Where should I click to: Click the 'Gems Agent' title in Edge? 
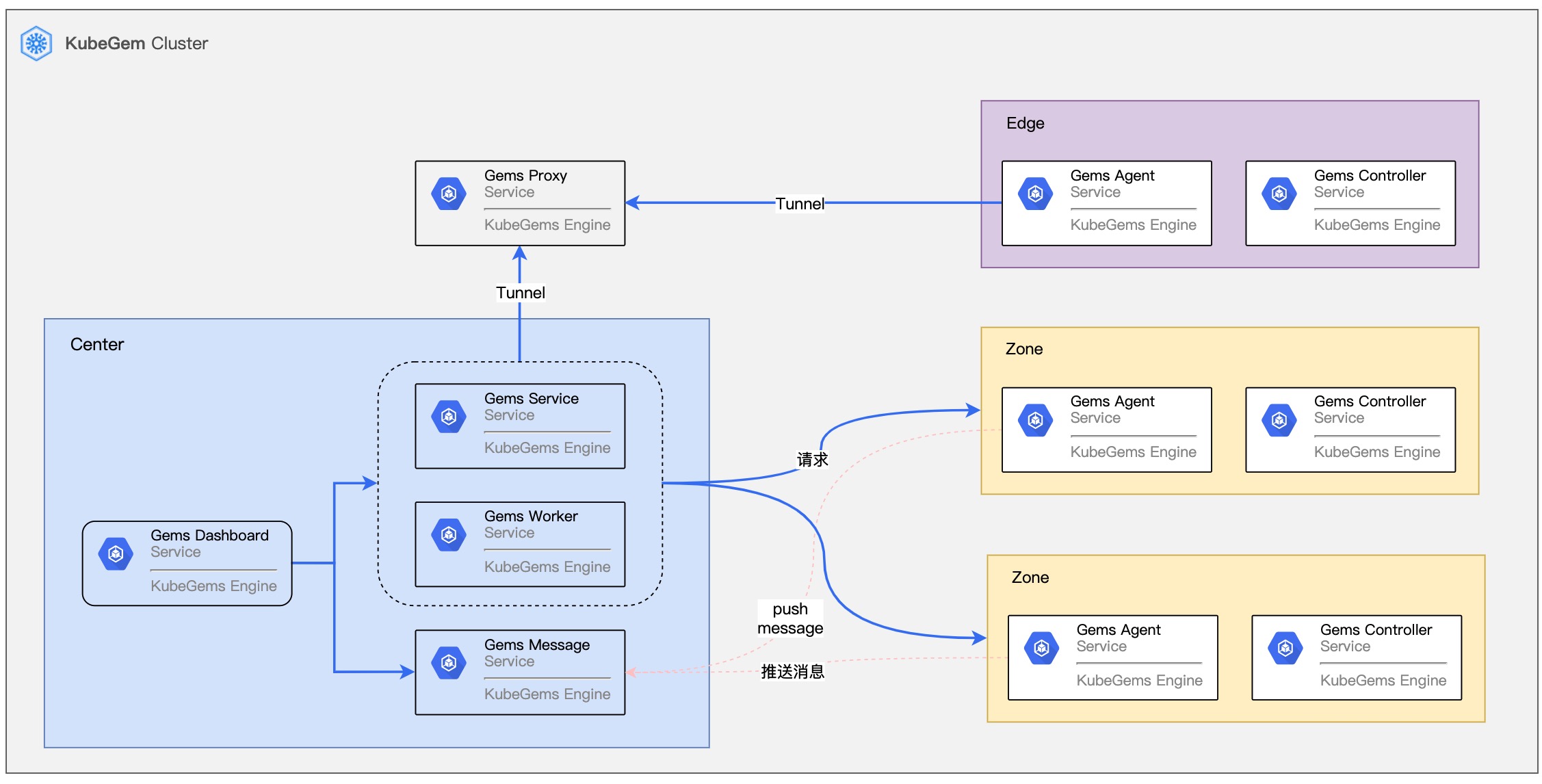coord(1112,175)
